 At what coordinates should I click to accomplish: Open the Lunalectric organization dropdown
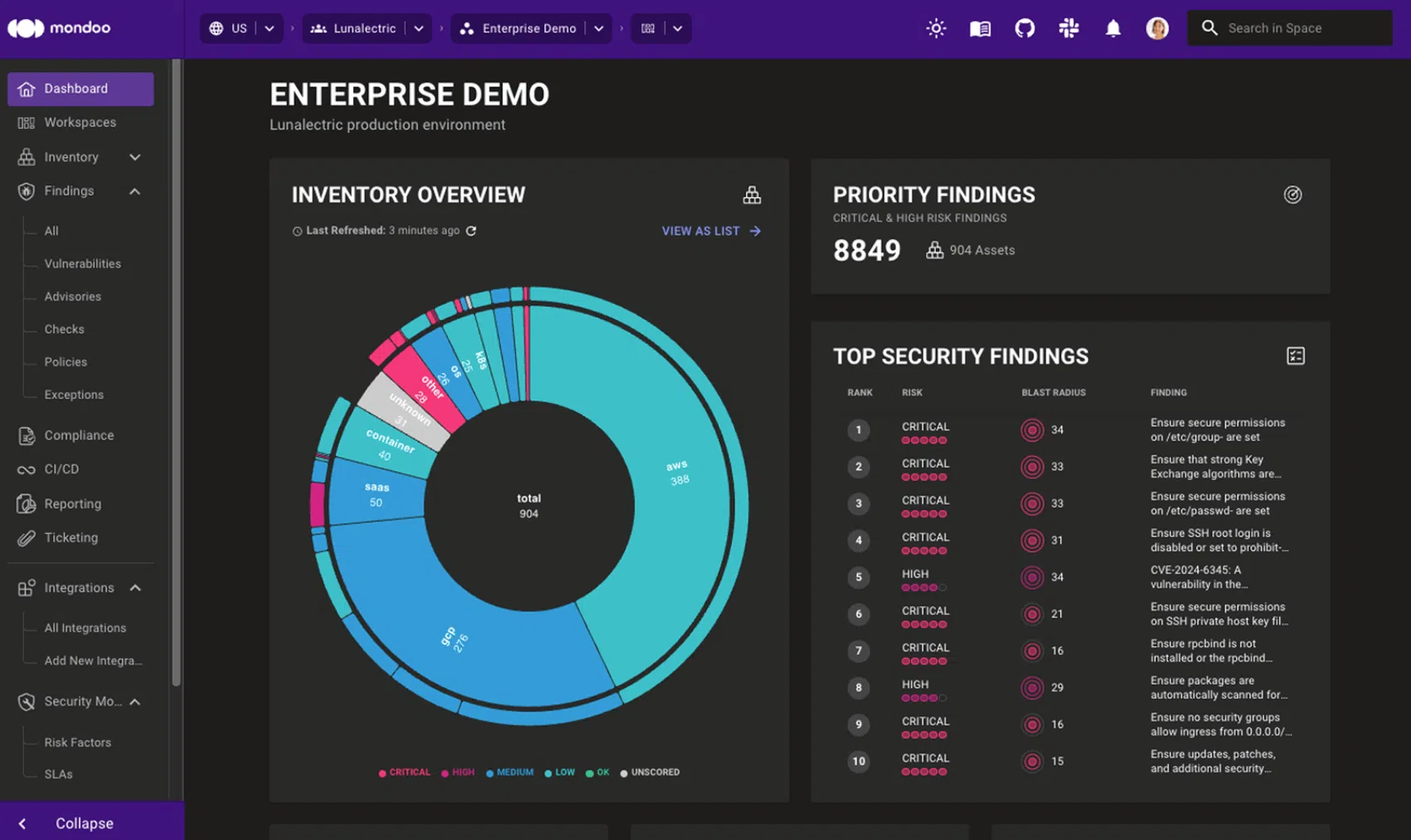(x=419, y=28)
